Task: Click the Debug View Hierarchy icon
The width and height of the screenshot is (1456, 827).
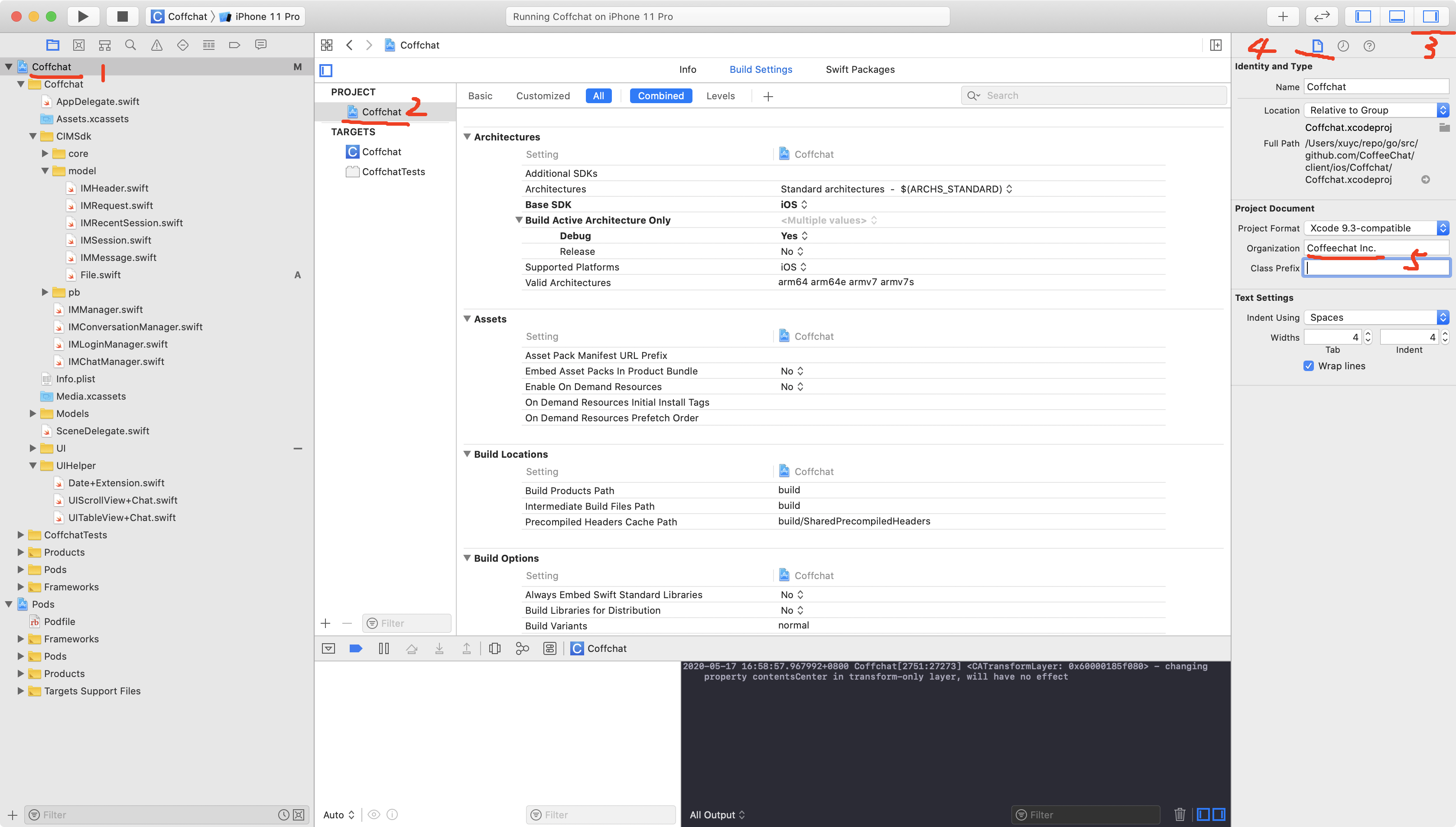Action: pyautogui.click(x=494, y=649)
